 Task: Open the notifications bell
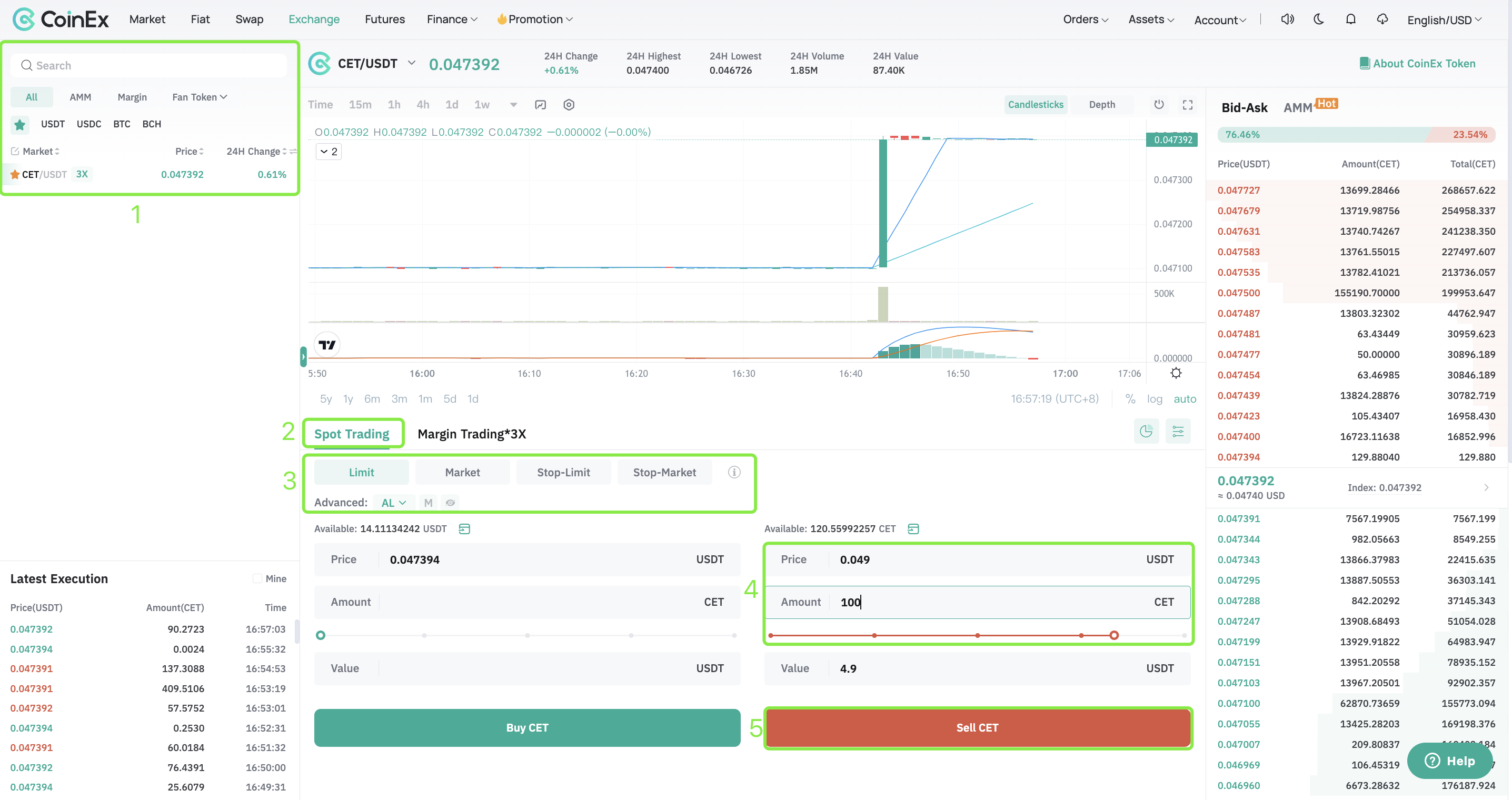[1350, 19]
